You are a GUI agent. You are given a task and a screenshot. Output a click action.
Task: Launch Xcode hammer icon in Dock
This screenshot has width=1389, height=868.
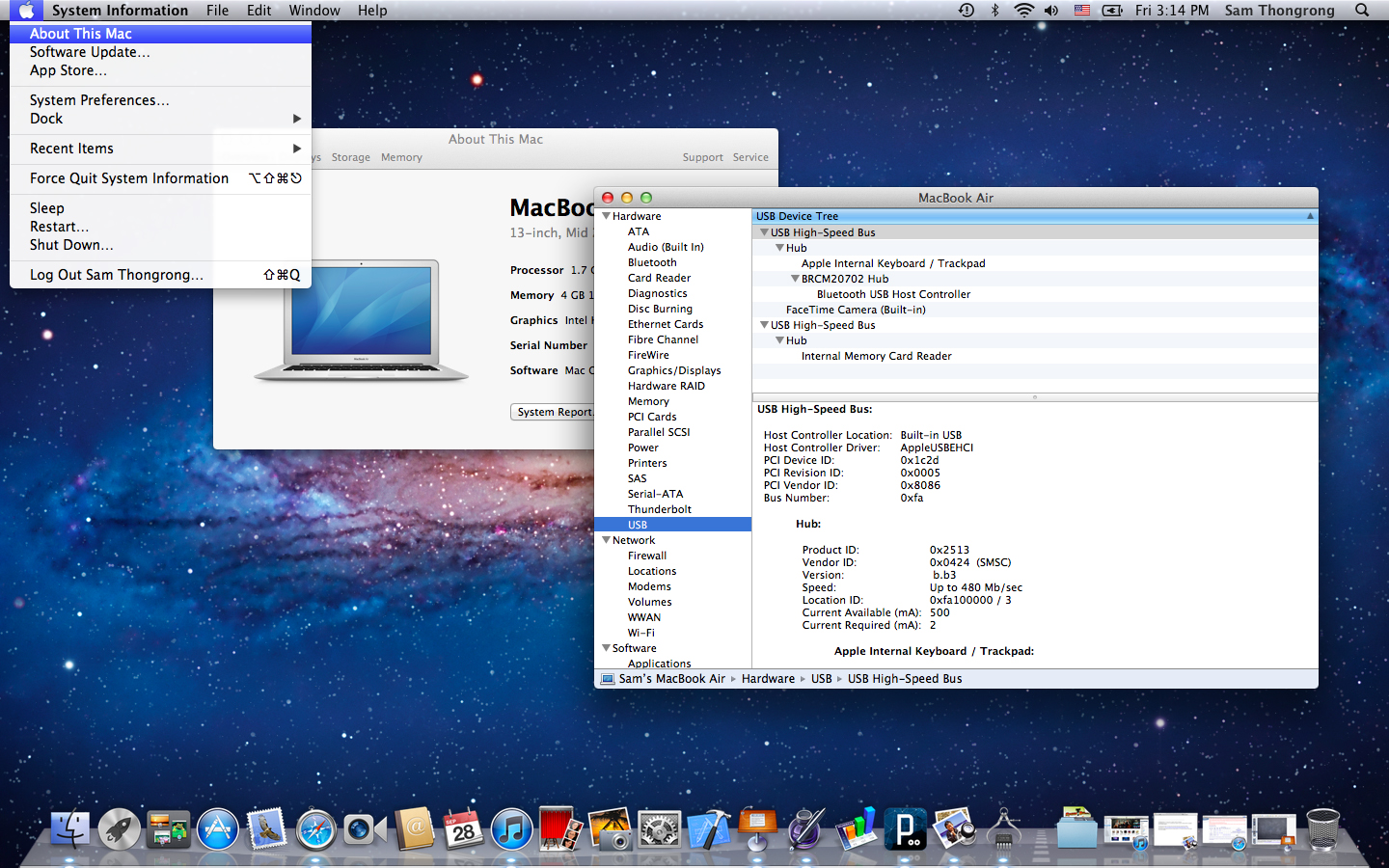[709, 829]
